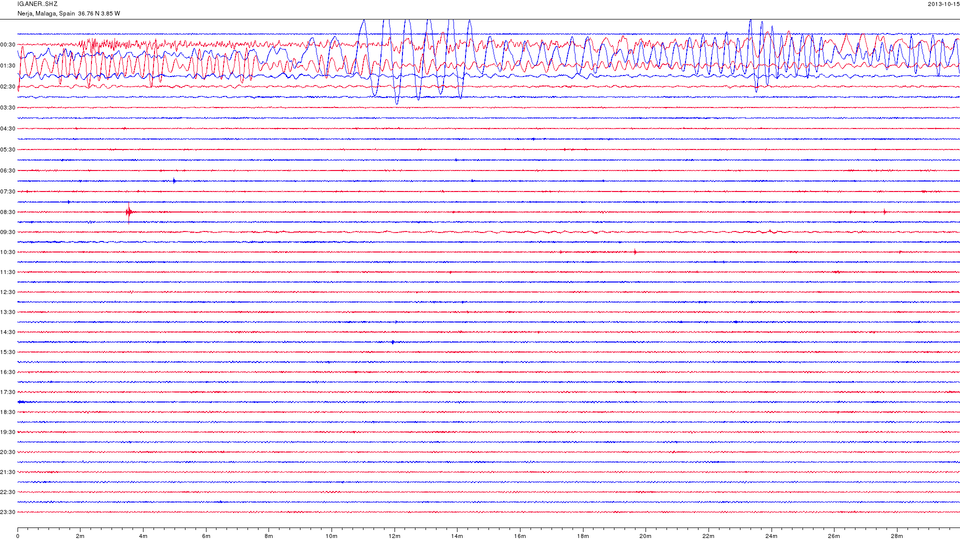960x540 pixels.
Task: Select the 03:30 time label
Action: 8,108
